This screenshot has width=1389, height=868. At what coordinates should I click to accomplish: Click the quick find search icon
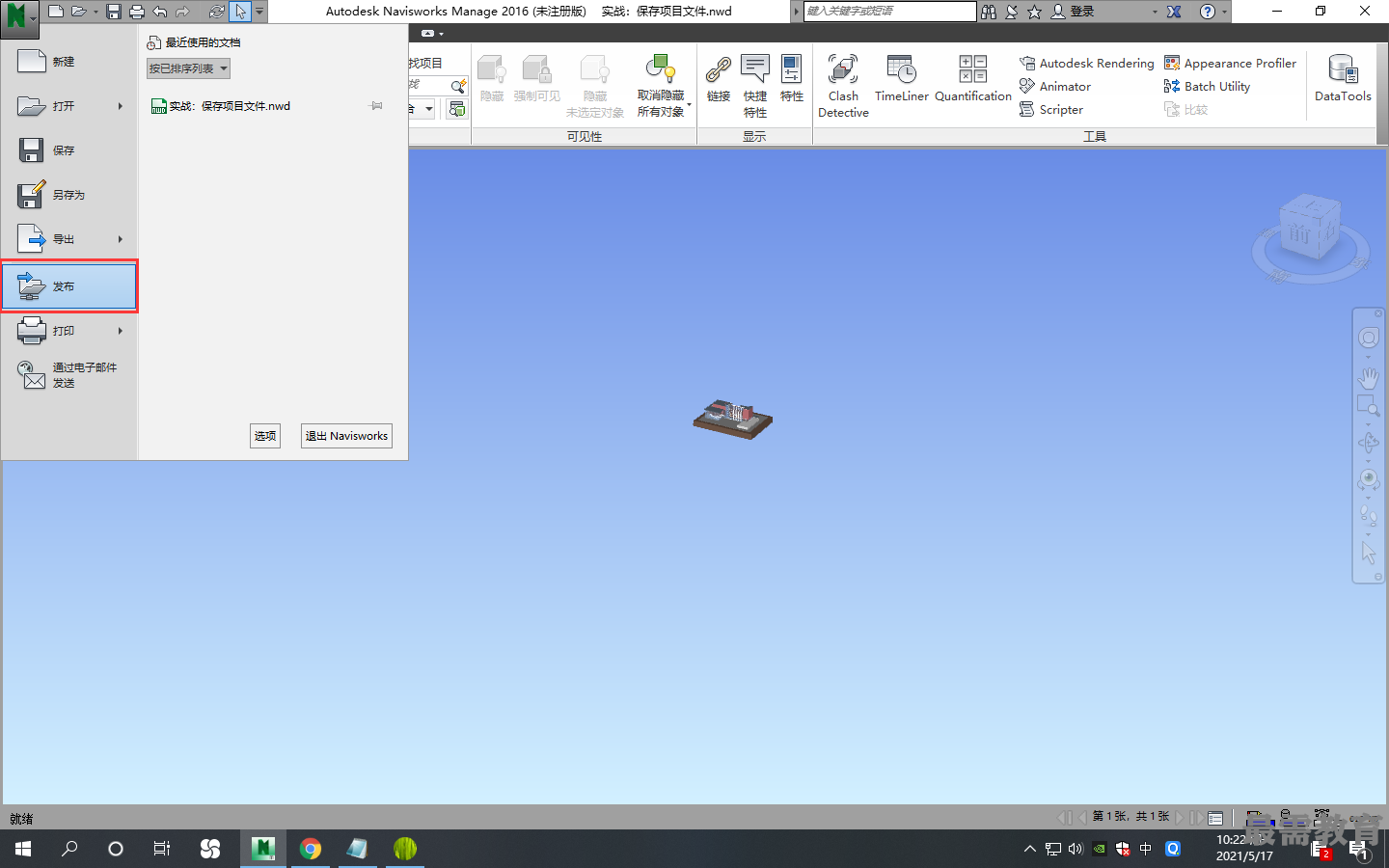click(x=458, y=86)
